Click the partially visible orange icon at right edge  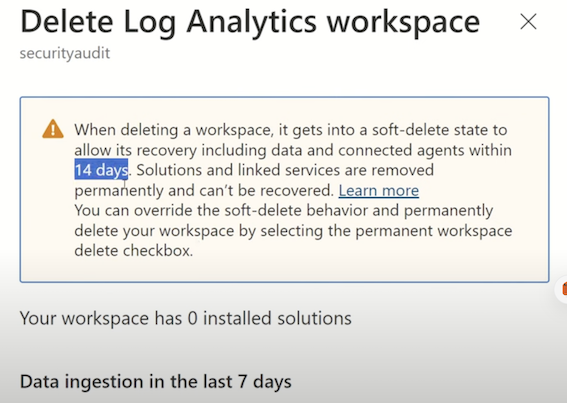coord(563,289)
